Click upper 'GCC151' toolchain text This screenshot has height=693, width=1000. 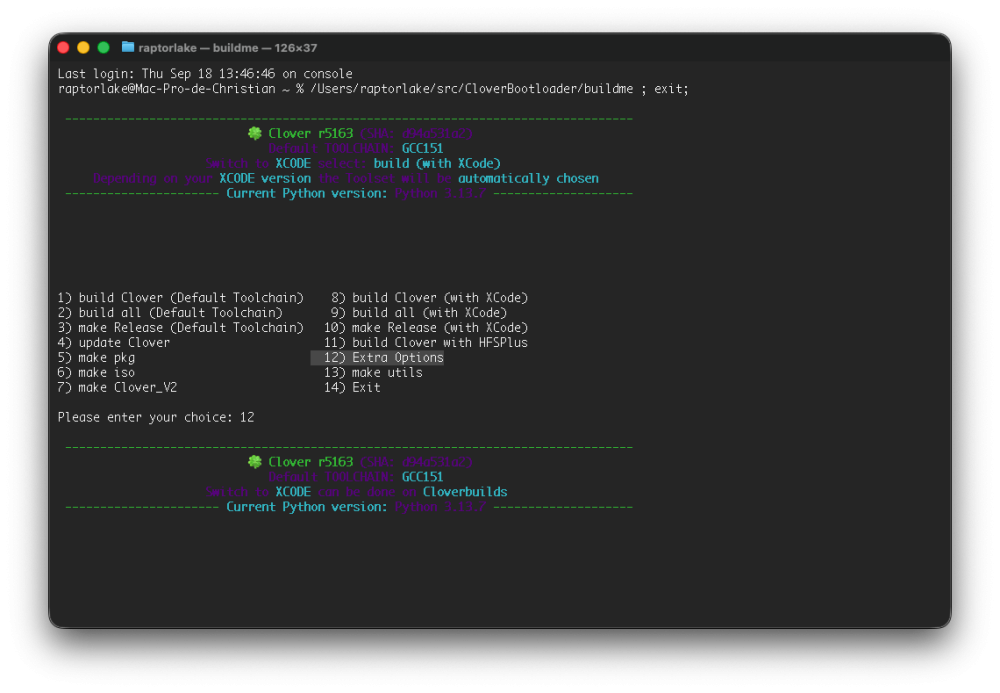pyautogui.click(x=422, y=149)
